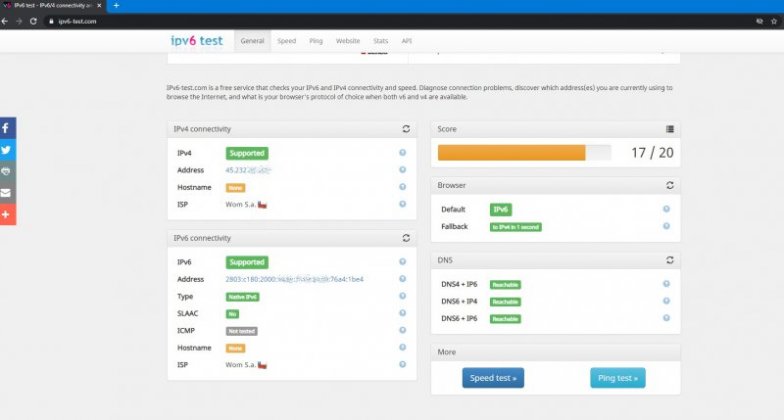This screenshot has height=420, width=784.
Task: Show help for IPv6 Type row
Action: (402, 296)
